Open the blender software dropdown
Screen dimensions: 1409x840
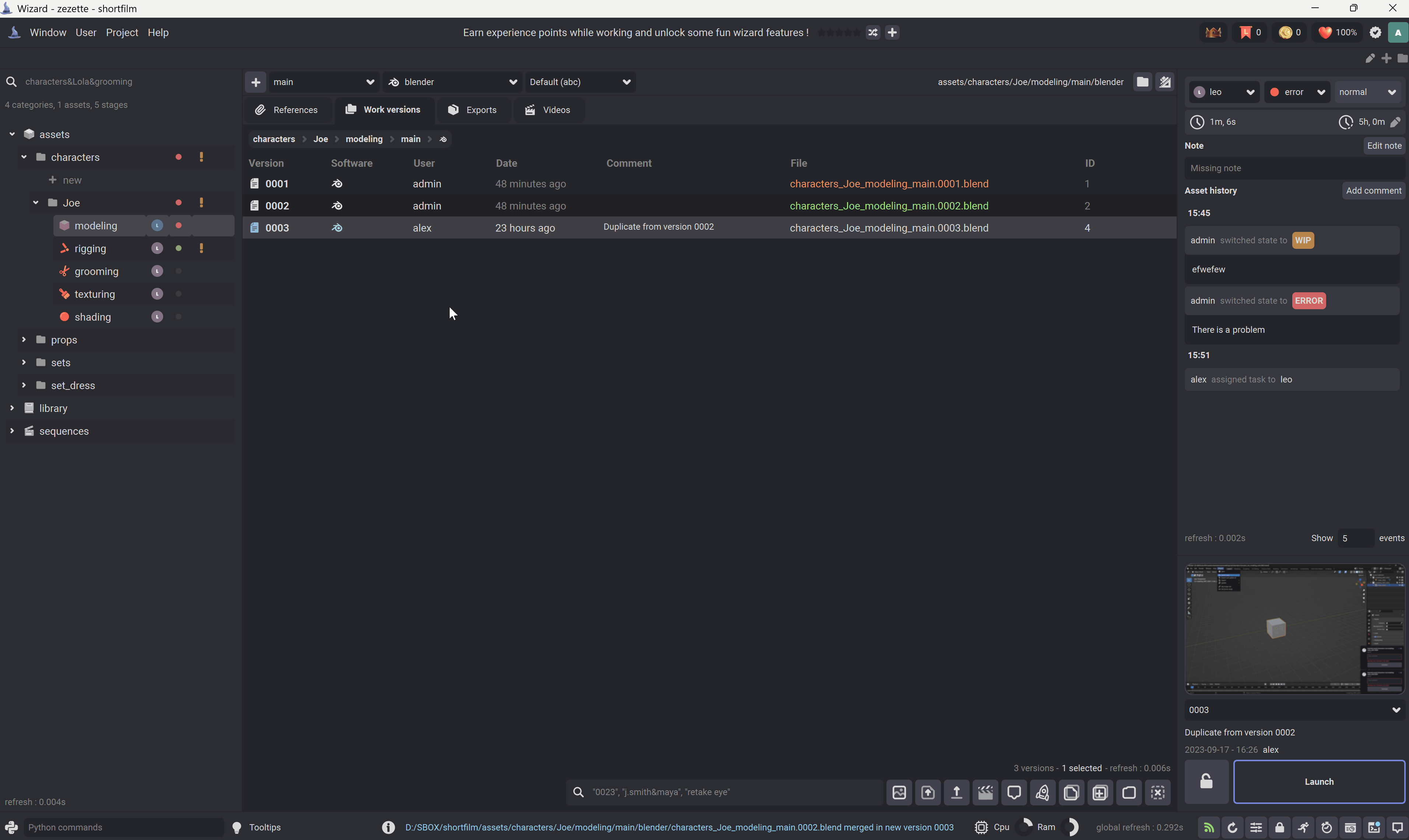(x=452, y=82)
